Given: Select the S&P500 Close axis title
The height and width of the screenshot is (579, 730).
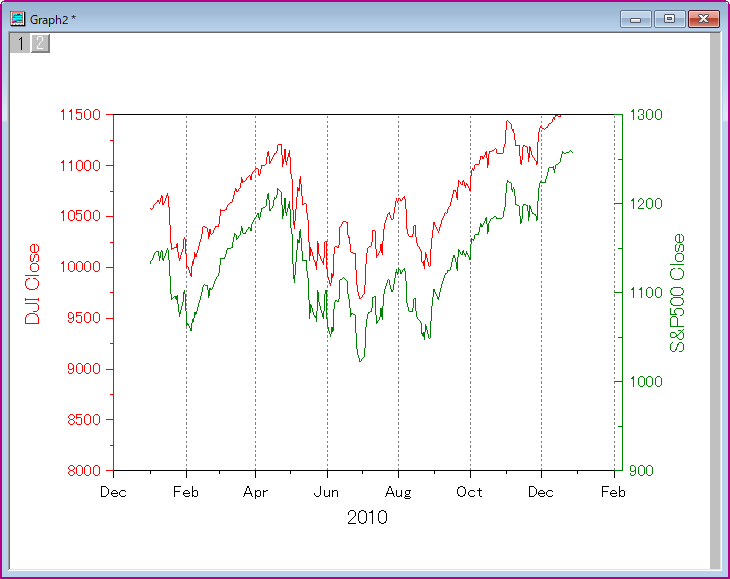Looking at the screenshot, I should point(677,293).
